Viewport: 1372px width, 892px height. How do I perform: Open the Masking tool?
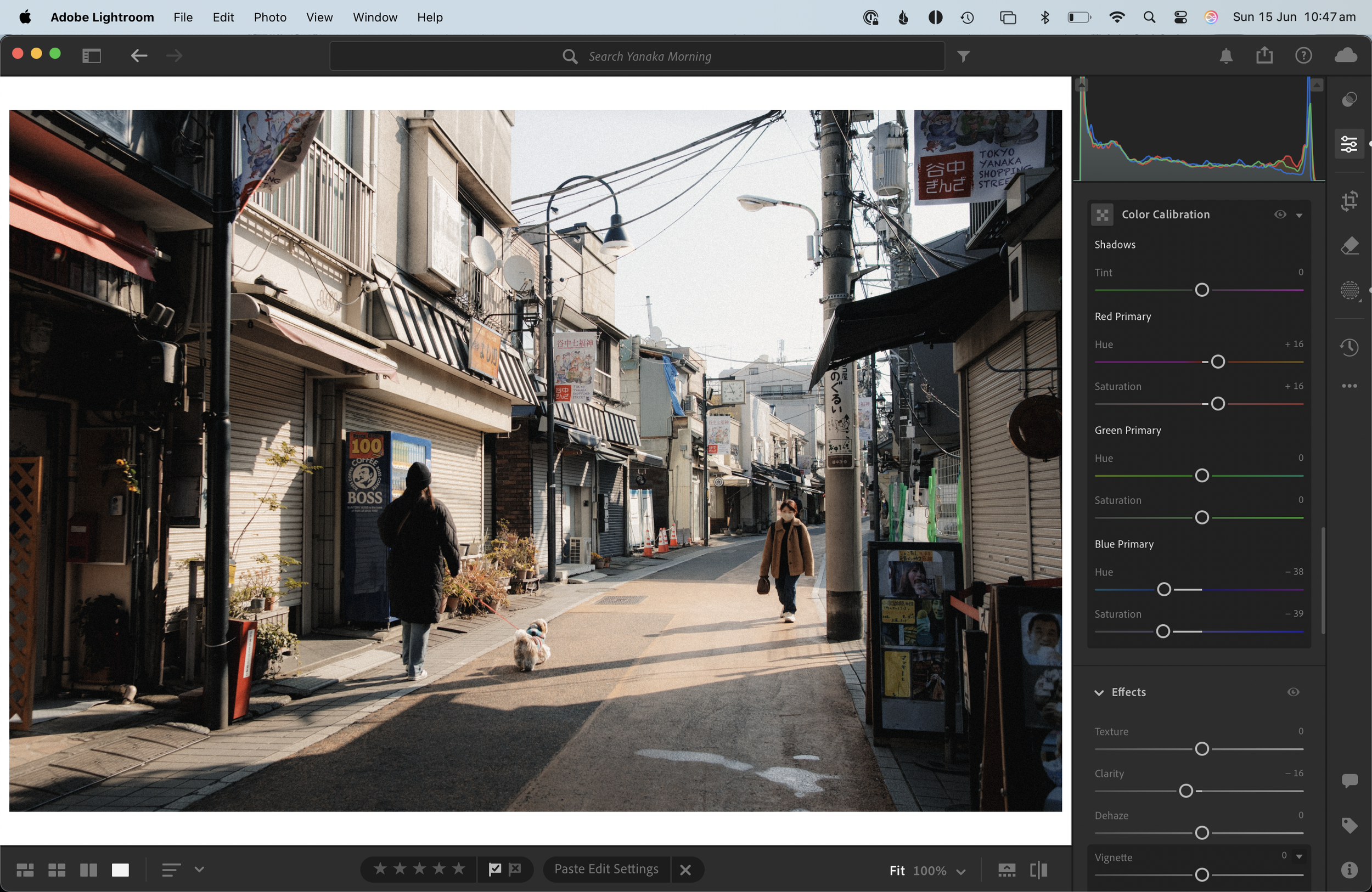[1349, 290]
